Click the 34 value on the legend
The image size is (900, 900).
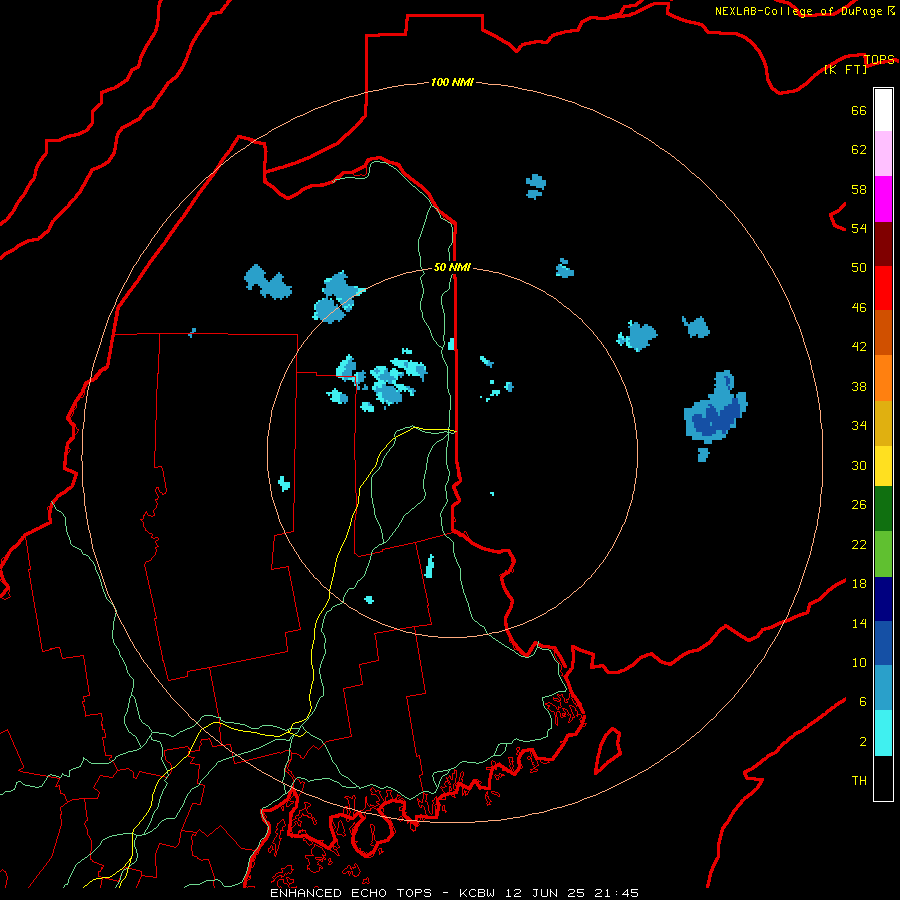coord(859,426)
